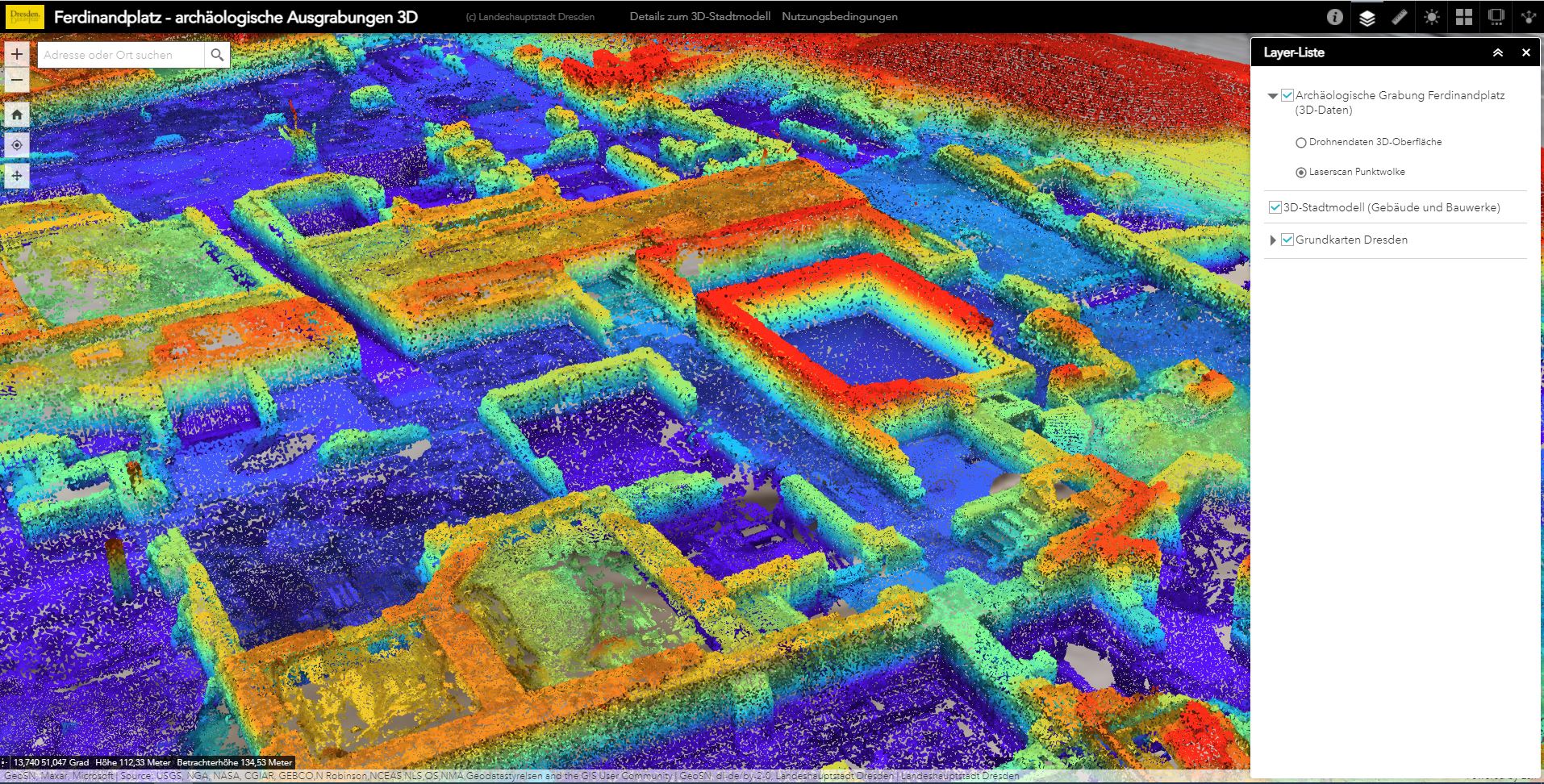Click the address search input field
This screenshot has width=1544, height=784.
click(x=121, y=55)
